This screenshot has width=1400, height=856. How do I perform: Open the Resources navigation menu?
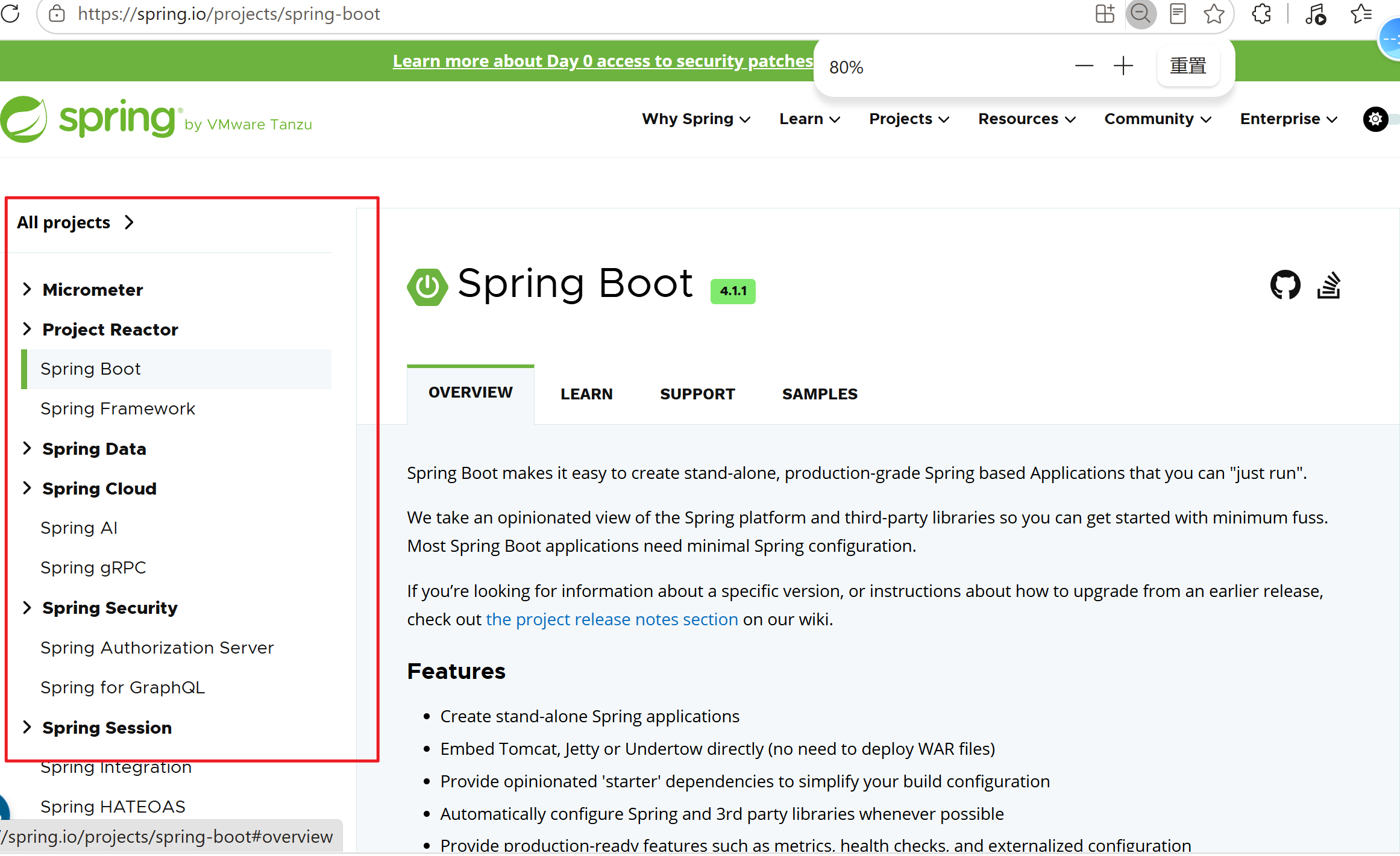click(x=1026, y=119)
